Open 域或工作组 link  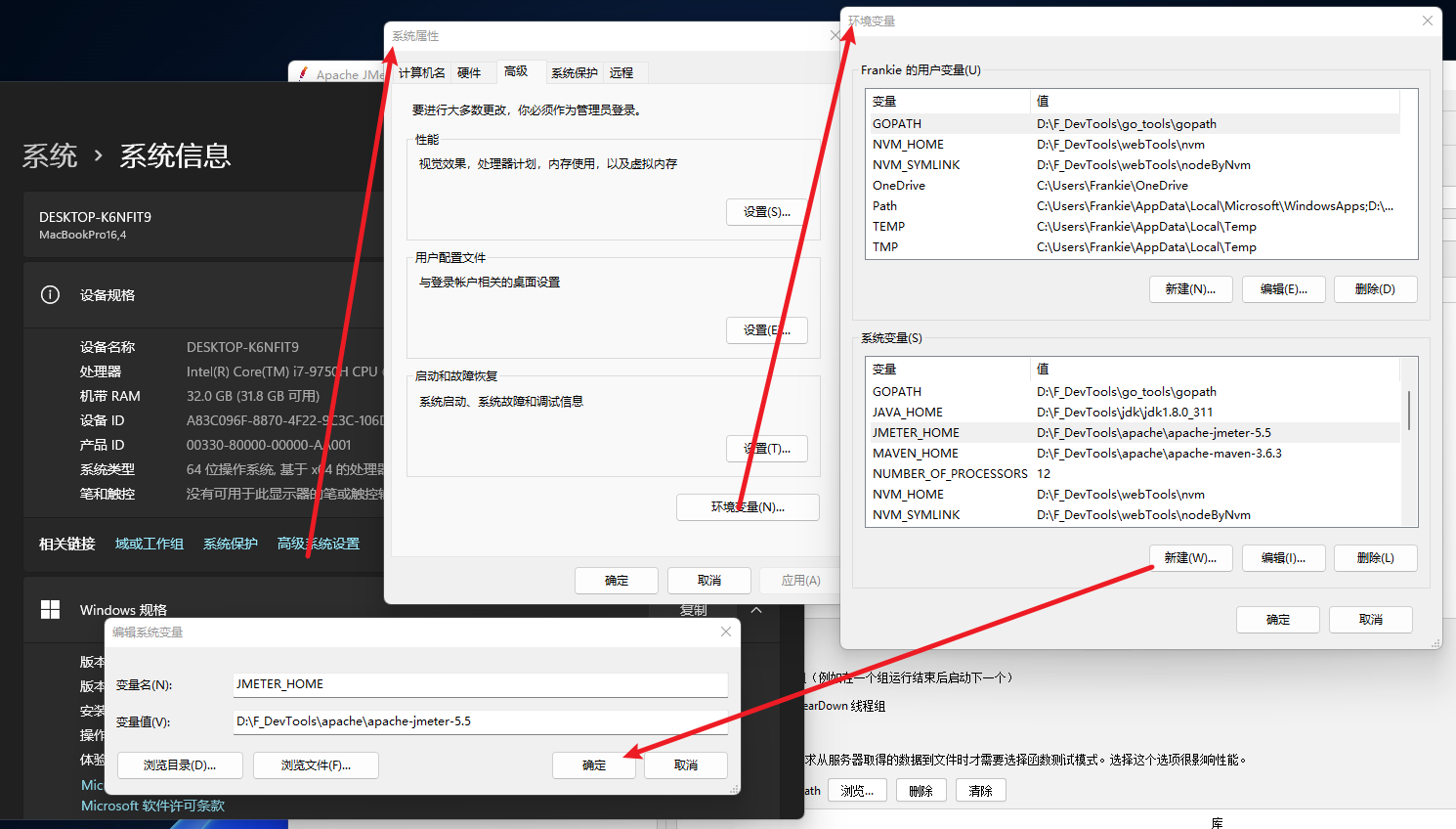[x=150, y=544]
